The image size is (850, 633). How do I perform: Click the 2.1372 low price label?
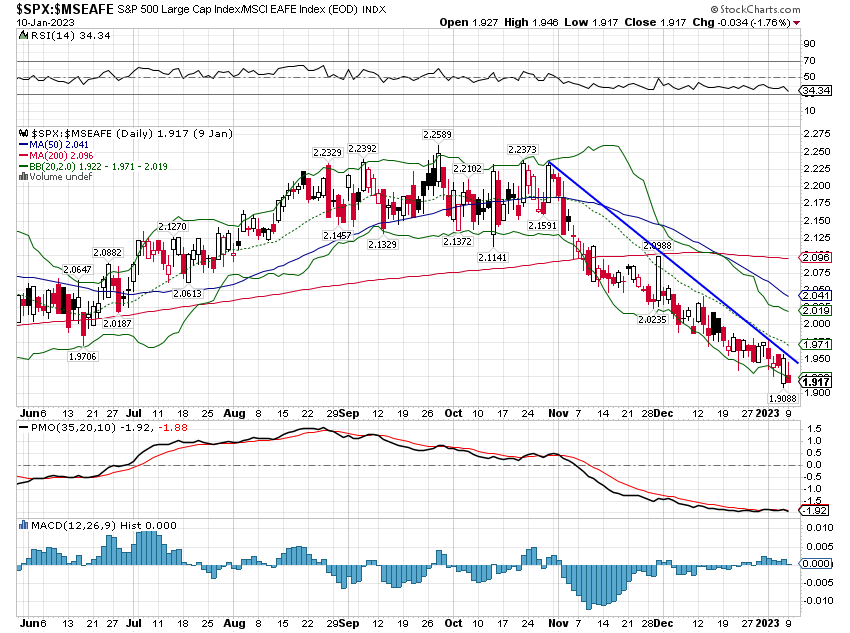pyautogui.click(x=457, y=242)
